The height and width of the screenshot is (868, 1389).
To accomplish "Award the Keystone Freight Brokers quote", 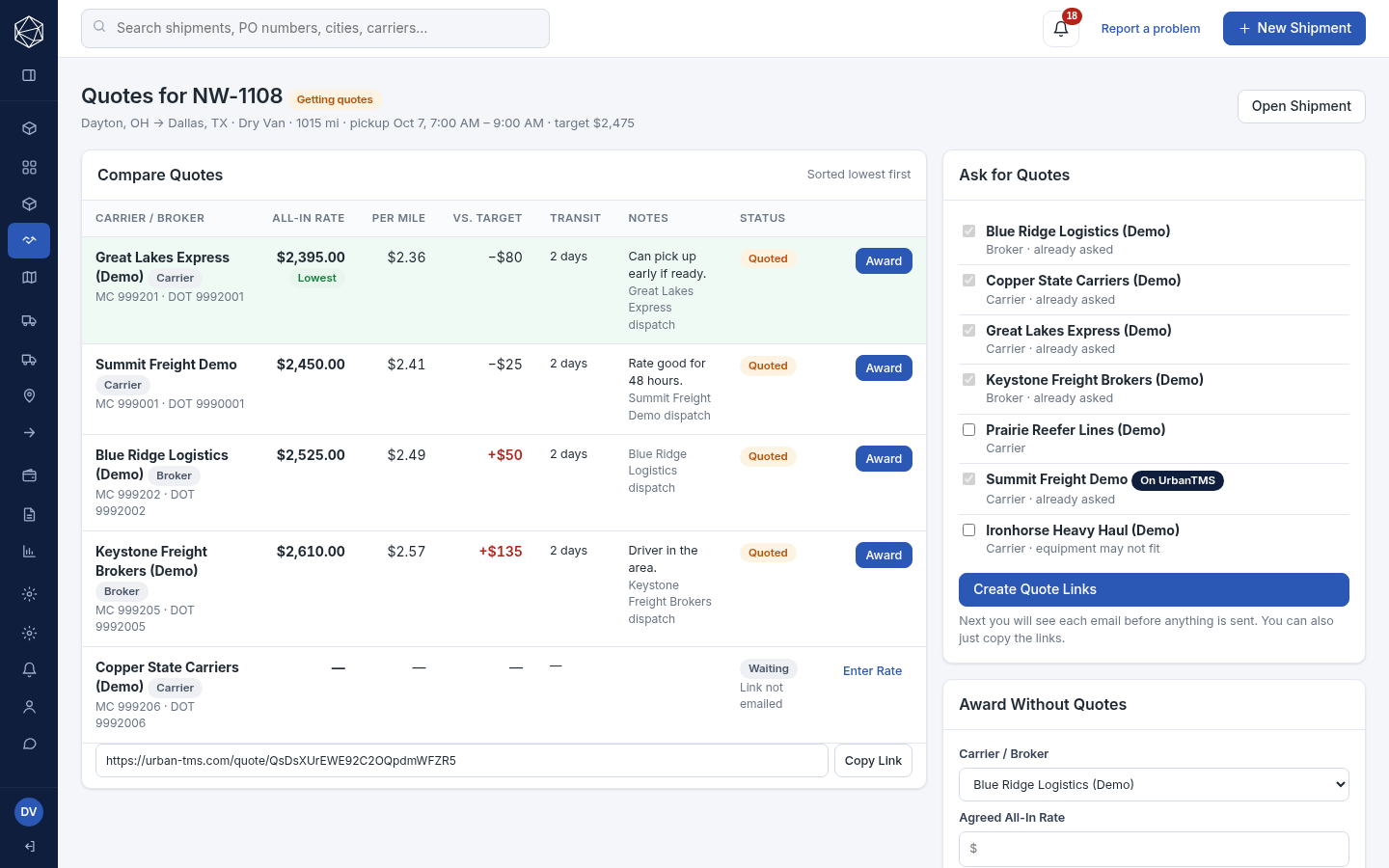I will pos(884,556).
